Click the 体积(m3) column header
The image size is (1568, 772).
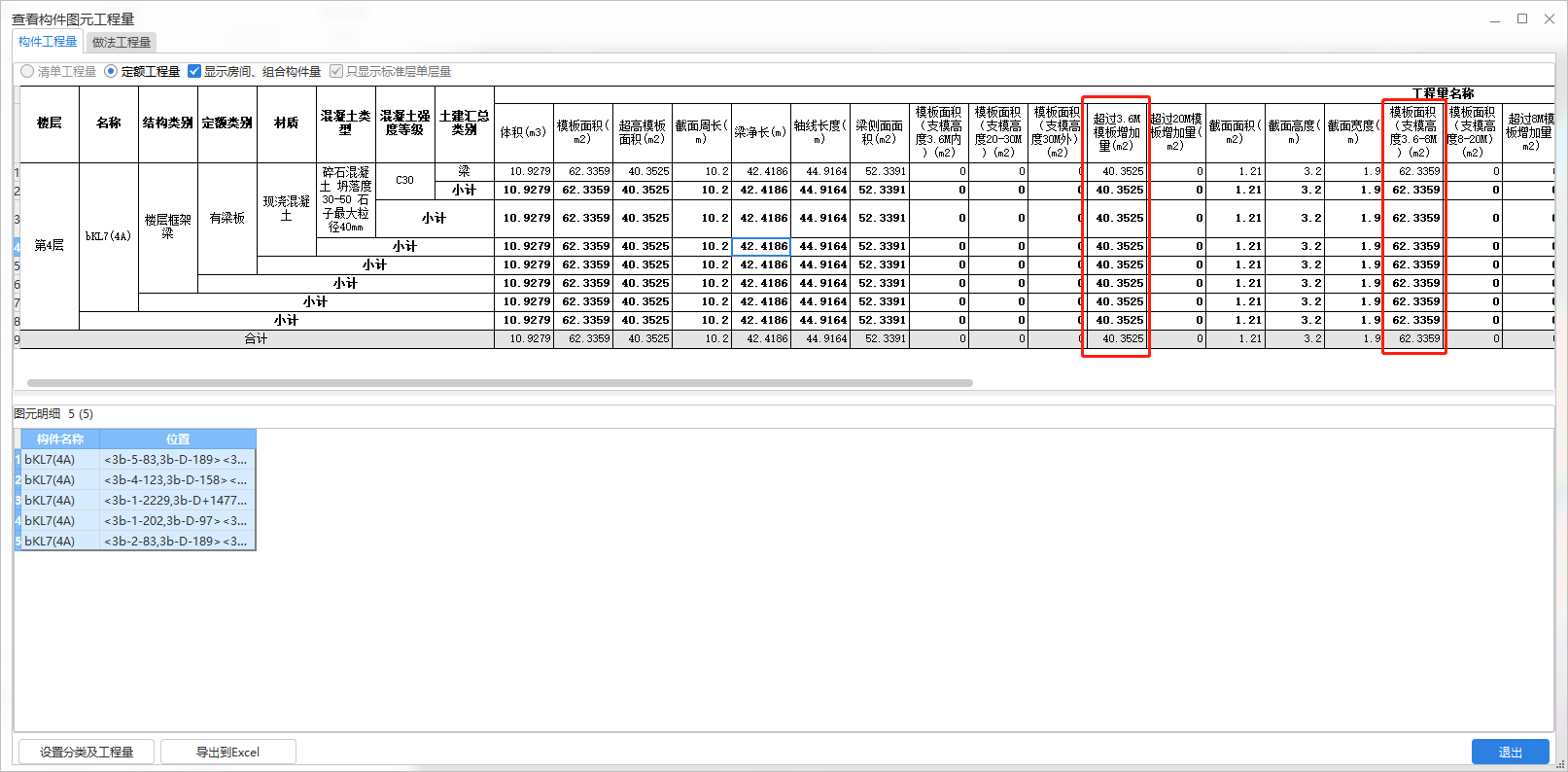(524, 132)
